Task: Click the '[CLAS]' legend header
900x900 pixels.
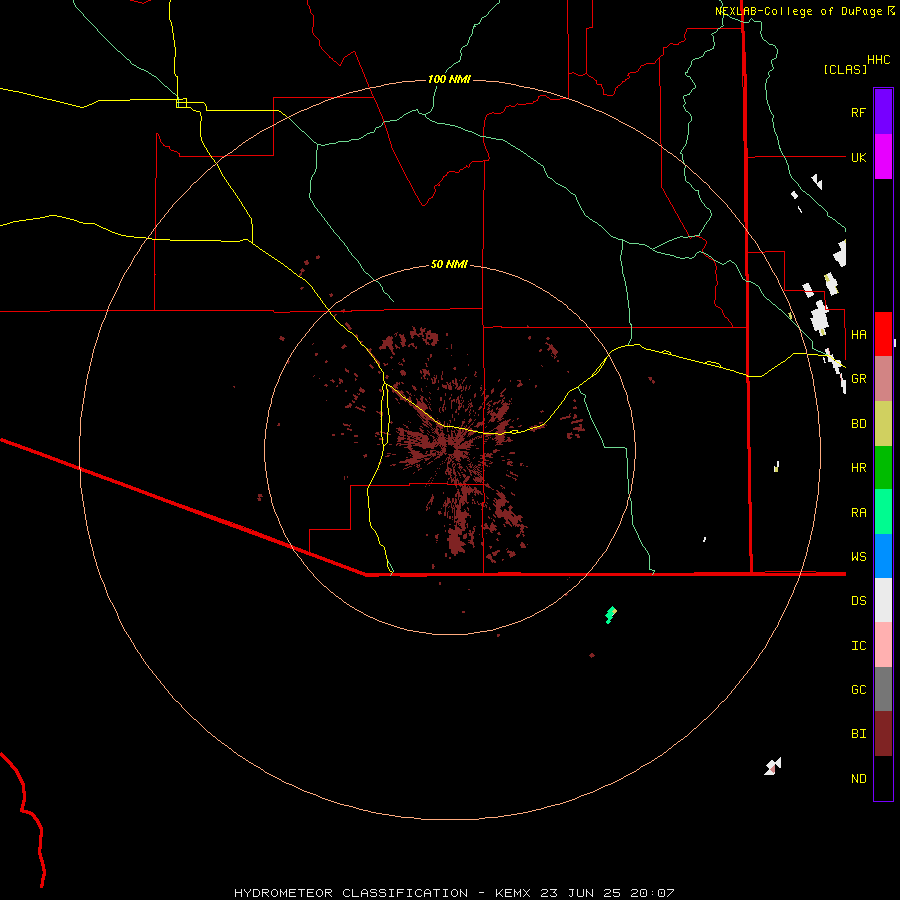Action: click(845, 69)
